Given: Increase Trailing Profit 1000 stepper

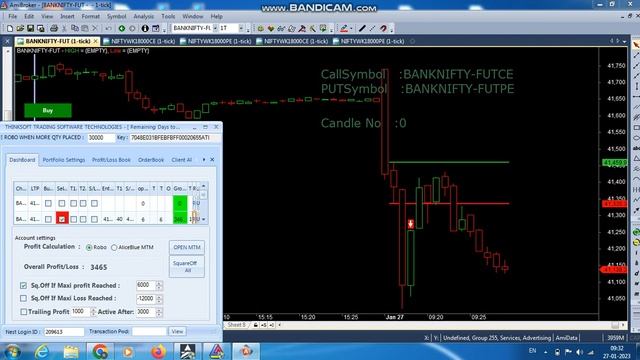Looking at the screenshot, I should click(93, 310).
